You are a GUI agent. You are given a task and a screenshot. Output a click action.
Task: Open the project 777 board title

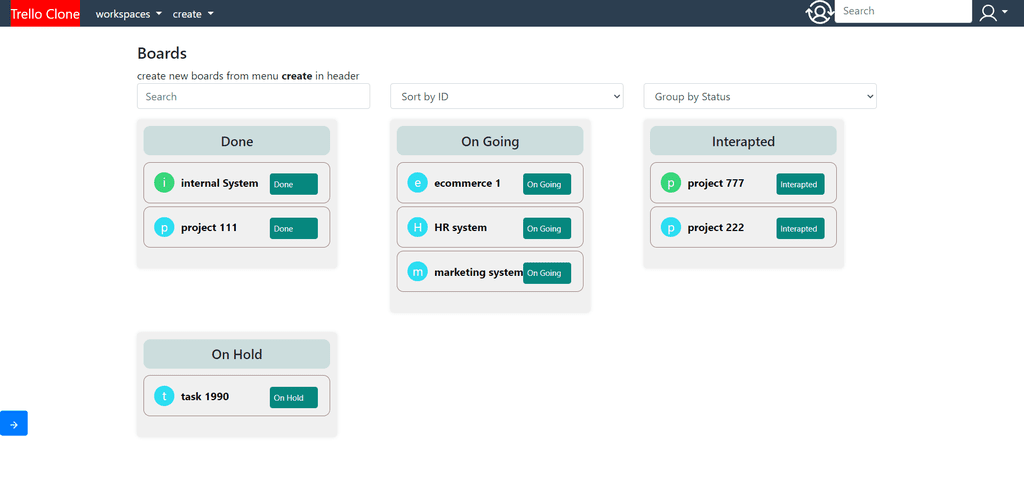pyautogui.click(x=716, y=183)
